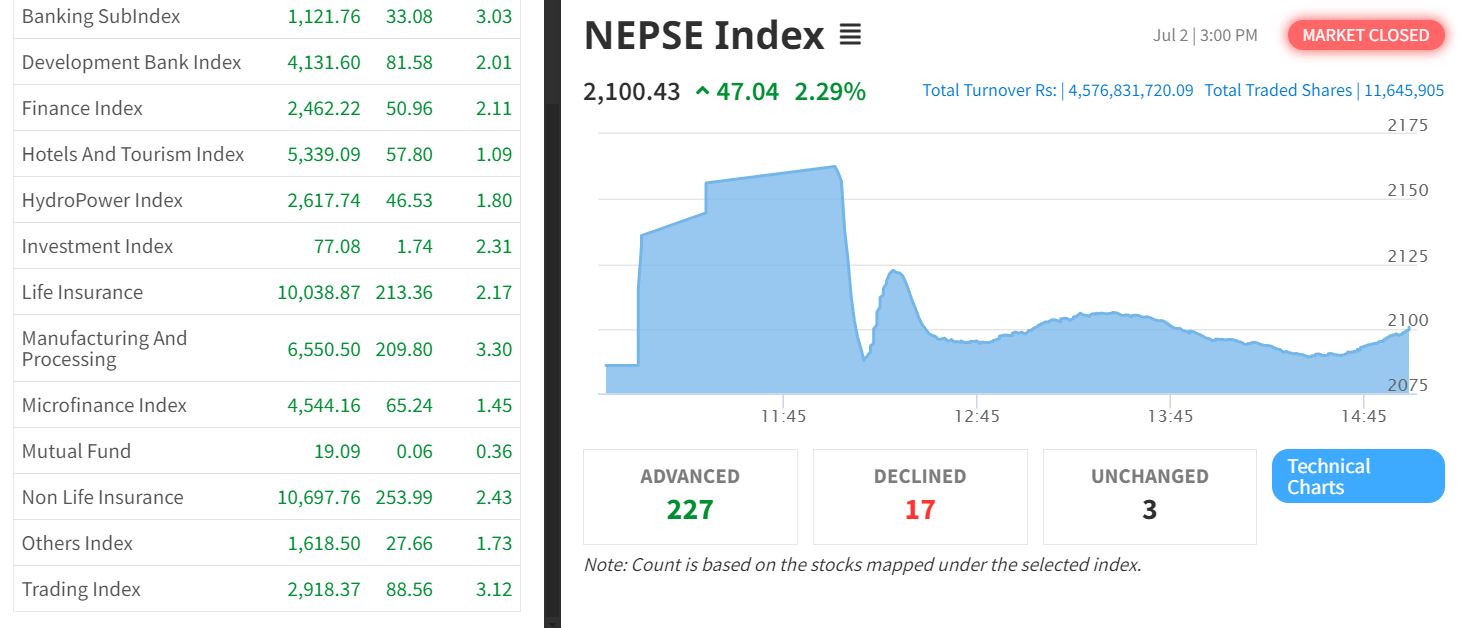
Task: Open the Life Insurance index row
Action: pos(267,292)
